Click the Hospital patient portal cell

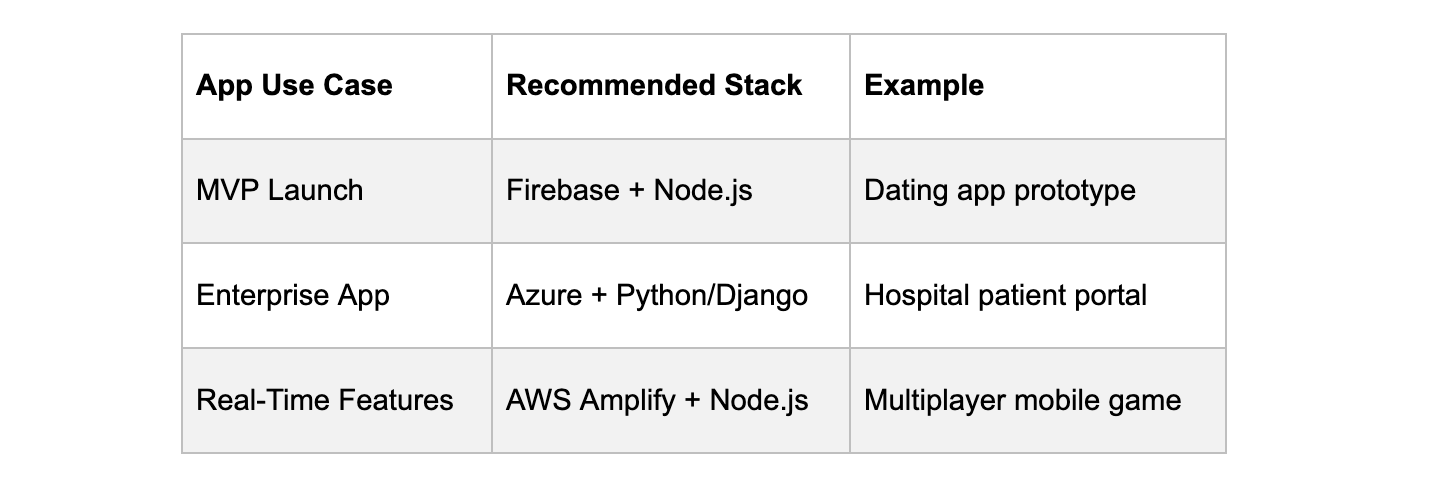pos(1038,296)
